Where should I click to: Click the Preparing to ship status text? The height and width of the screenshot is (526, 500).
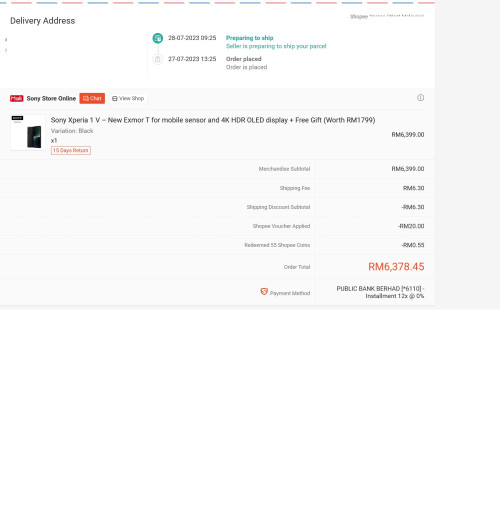point(249,38)
